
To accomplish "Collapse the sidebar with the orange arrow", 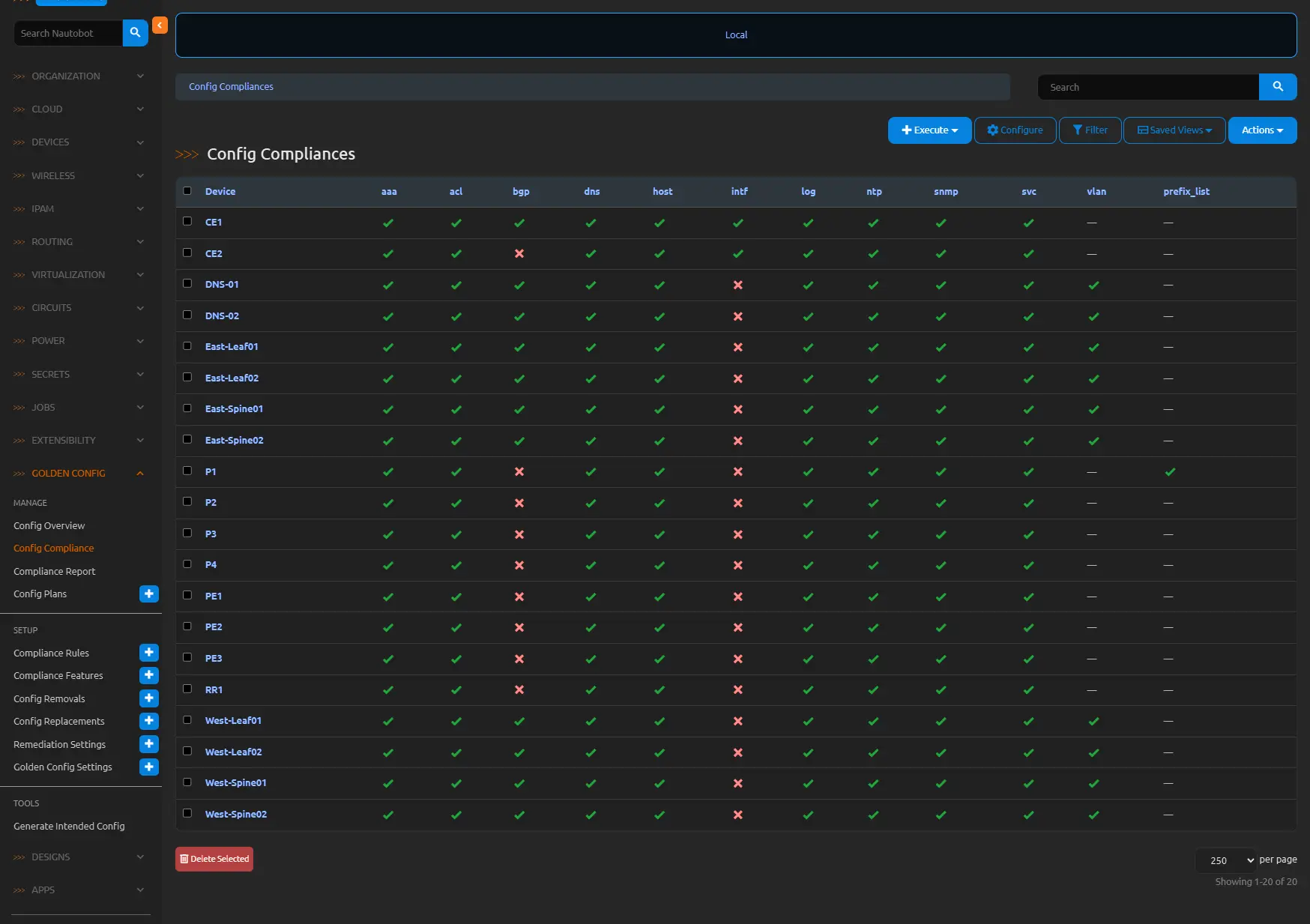I will point(160,25).
